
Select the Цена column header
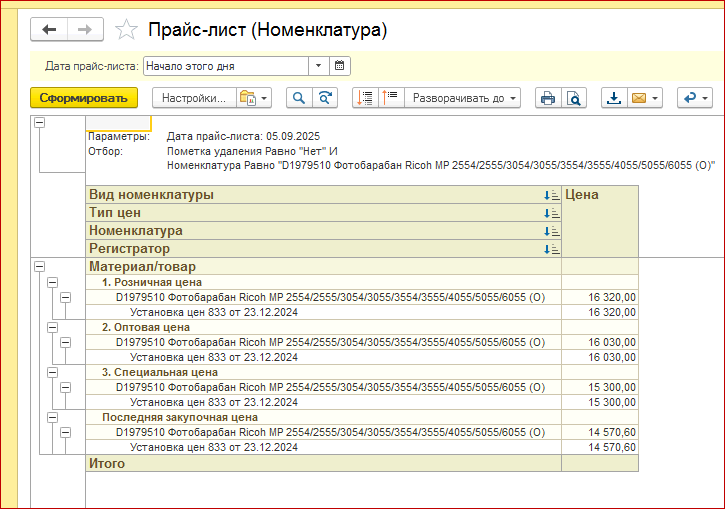tap(600, 221)
